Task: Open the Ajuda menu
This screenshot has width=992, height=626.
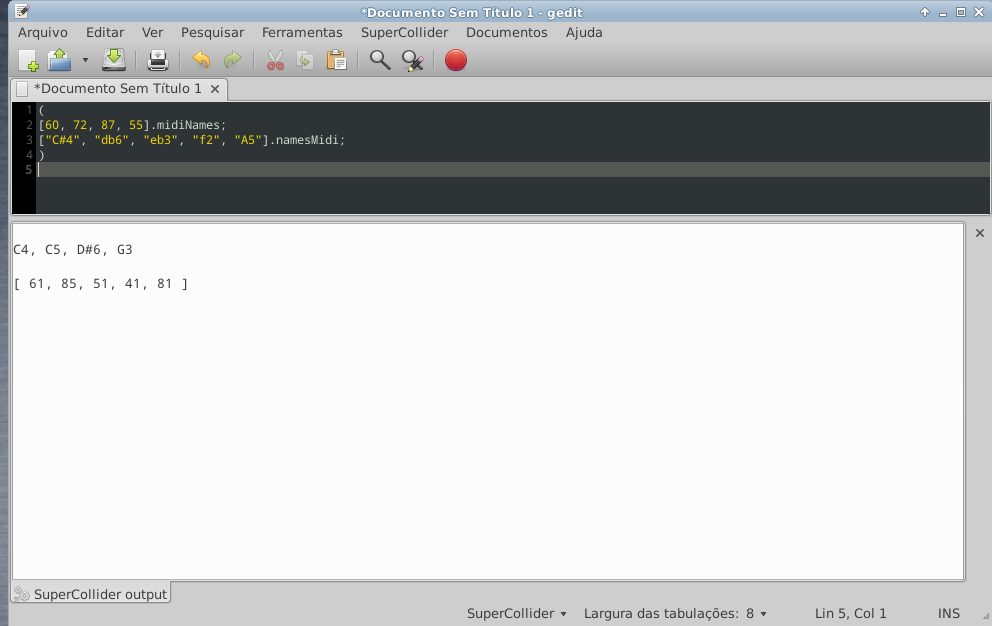Action: pos(583,32)
